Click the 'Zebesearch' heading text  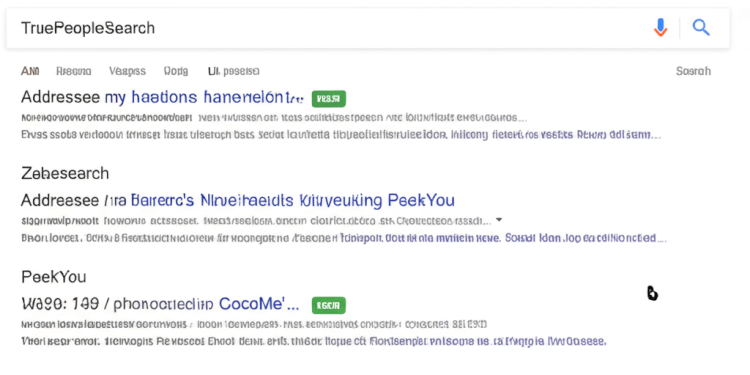pos(65,173)
